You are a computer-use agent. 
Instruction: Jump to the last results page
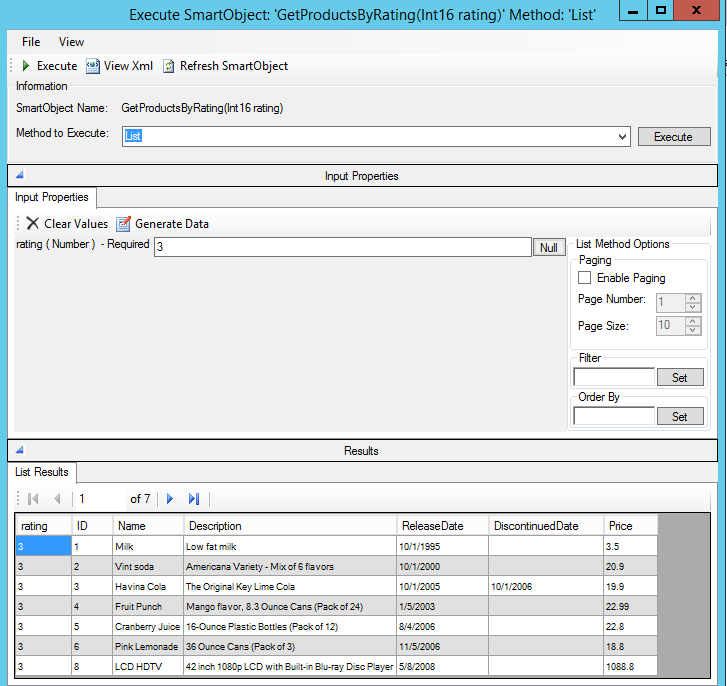click(x=194, y=498)
